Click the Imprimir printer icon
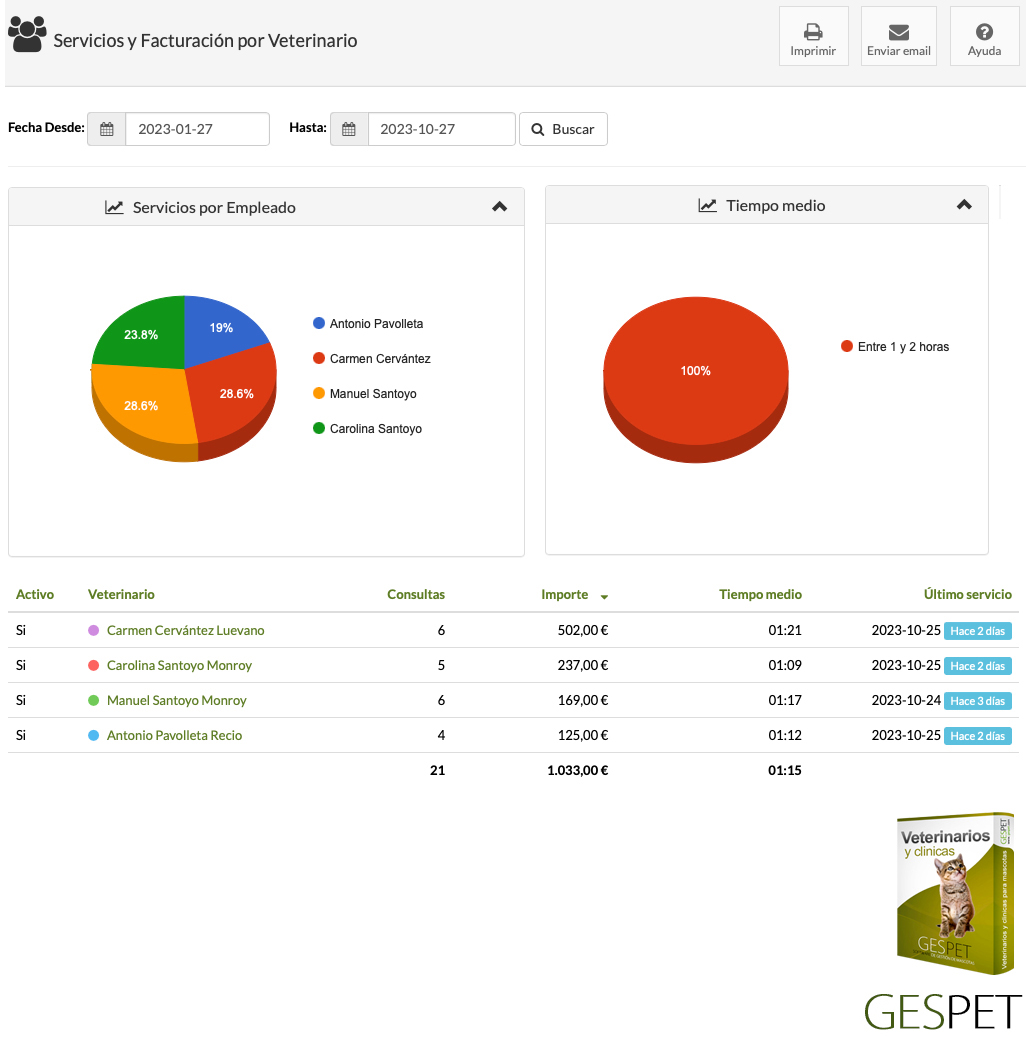 pyautogui.click(x=813, y=31)
